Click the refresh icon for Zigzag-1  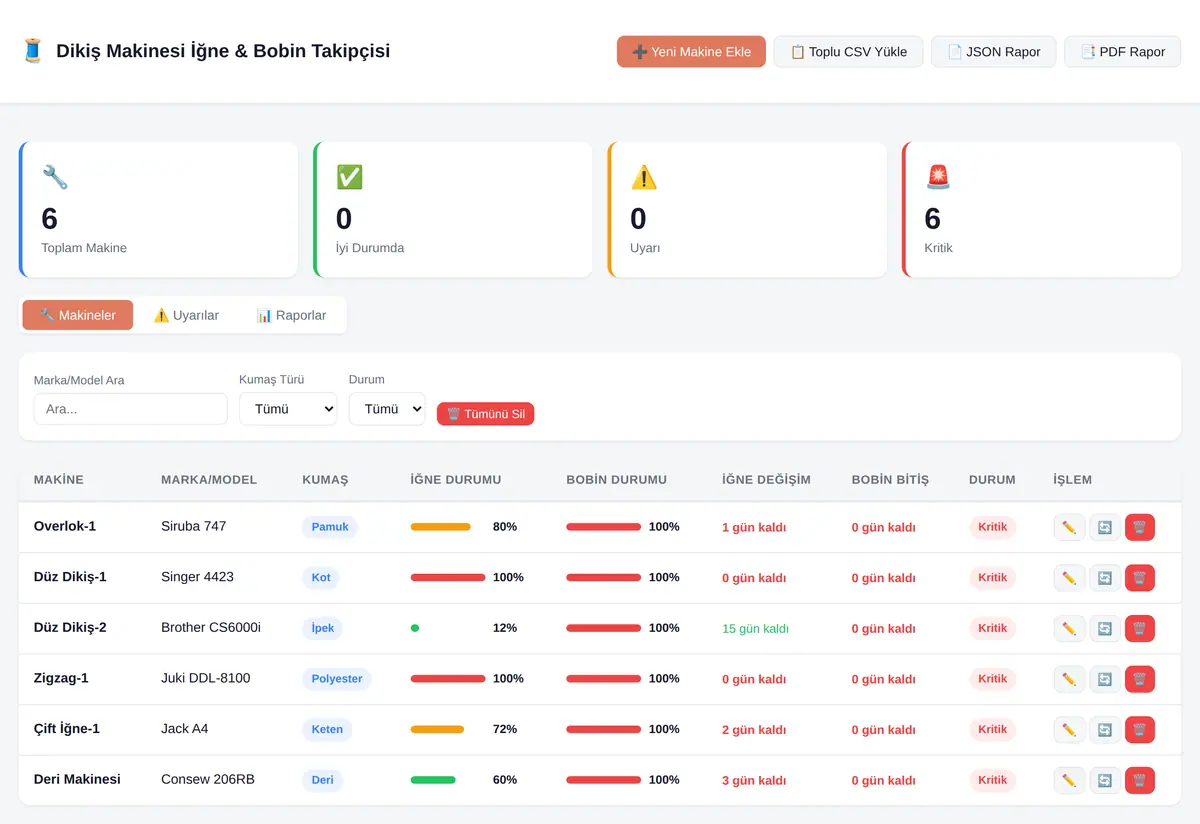tap(1105, 679)
